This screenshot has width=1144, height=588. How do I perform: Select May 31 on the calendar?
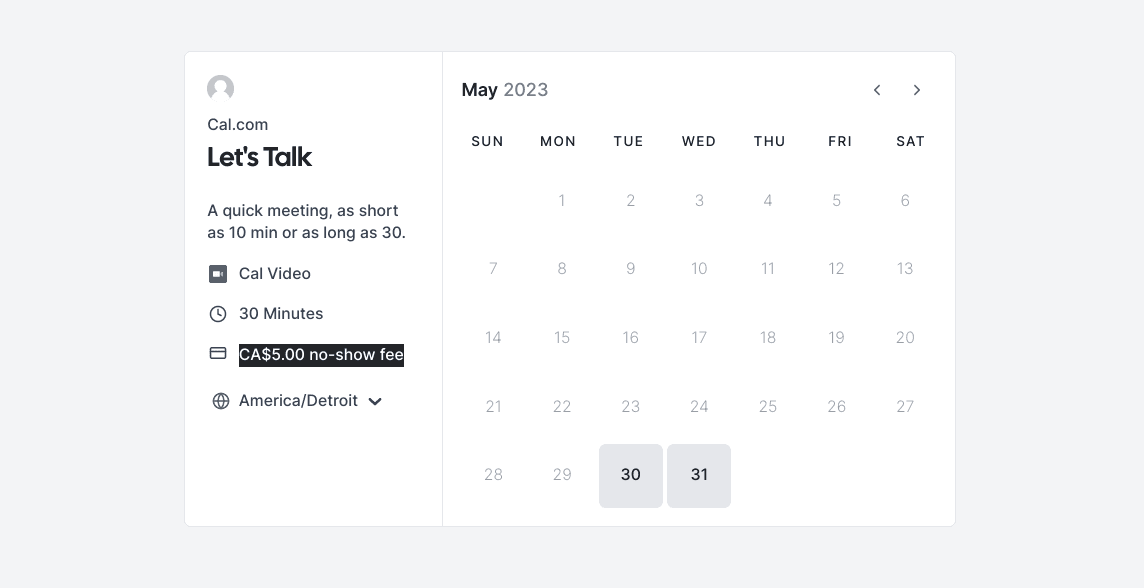coord(699,476)
